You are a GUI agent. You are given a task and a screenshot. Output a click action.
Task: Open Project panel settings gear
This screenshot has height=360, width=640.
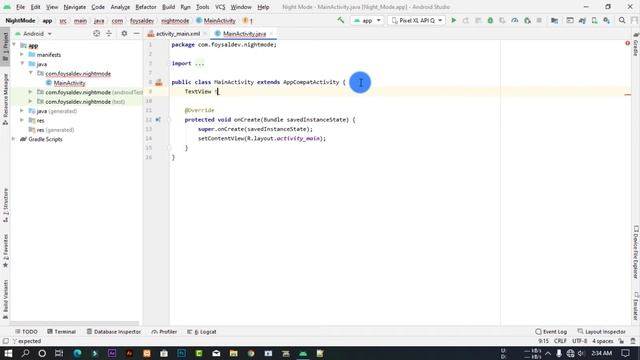tap(124, 33)
